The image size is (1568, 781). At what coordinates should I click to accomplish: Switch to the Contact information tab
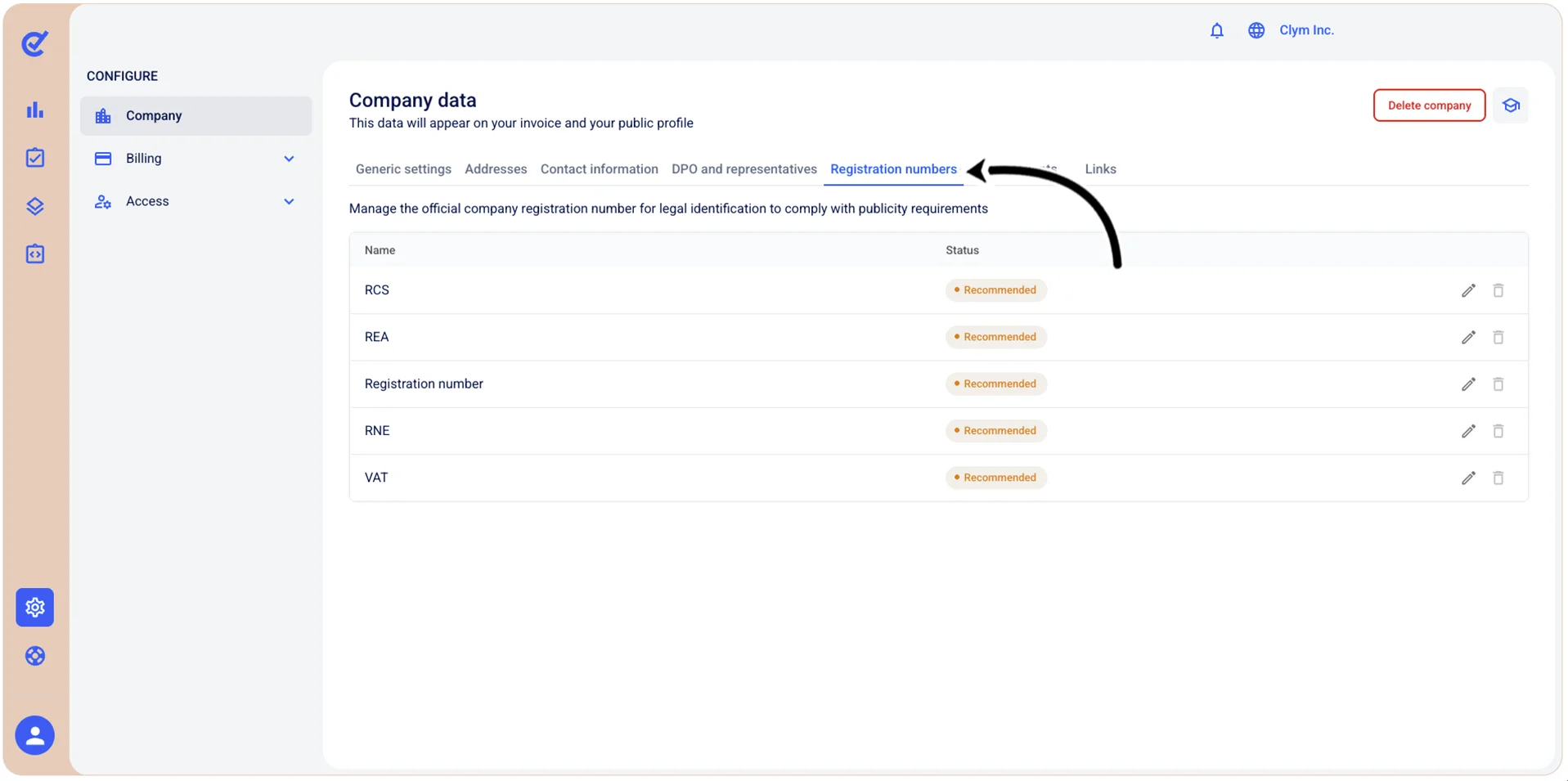coord(599,169)
